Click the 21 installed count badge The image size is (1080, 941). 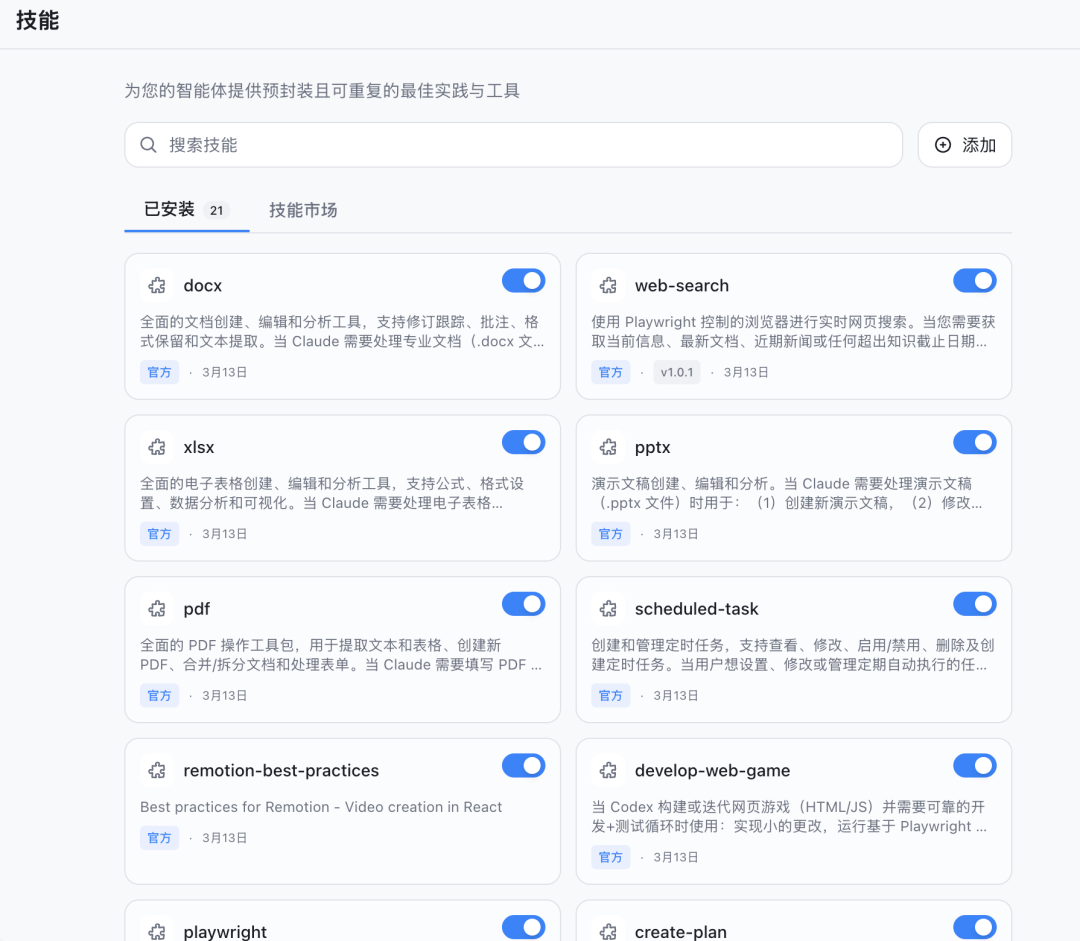[x=216, y=210]
